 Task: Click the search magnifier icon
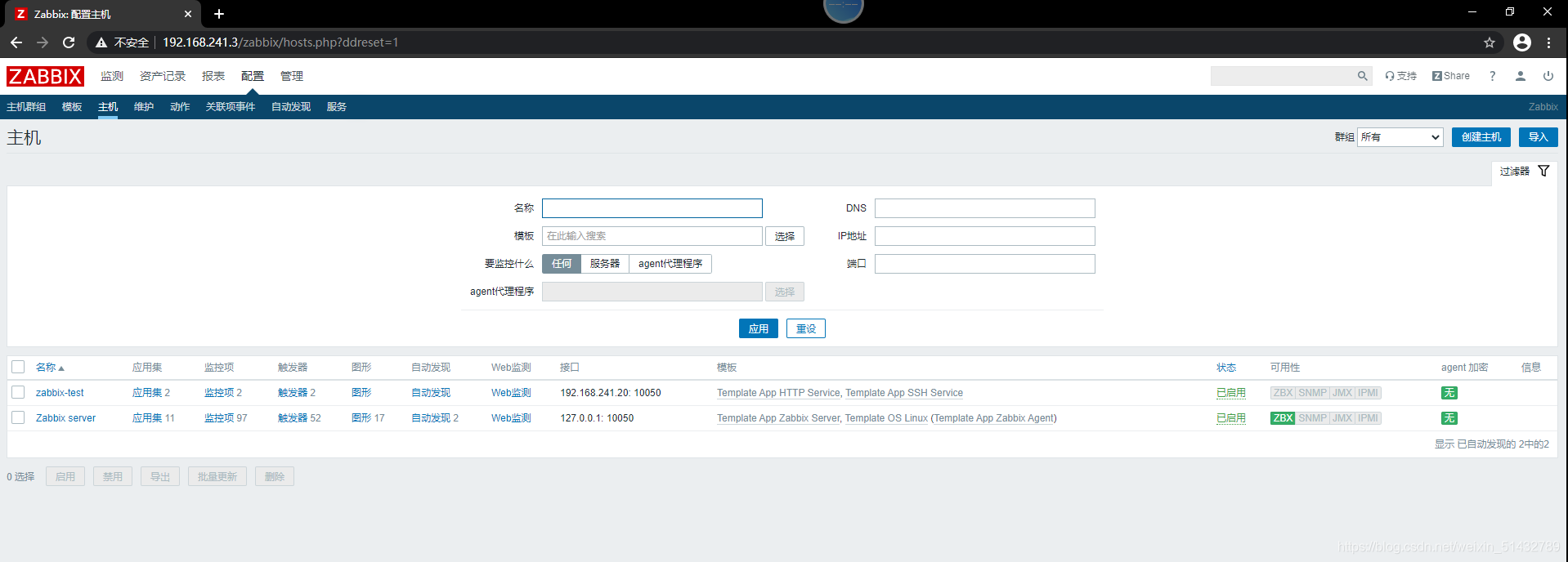(x=1362, y=76)
